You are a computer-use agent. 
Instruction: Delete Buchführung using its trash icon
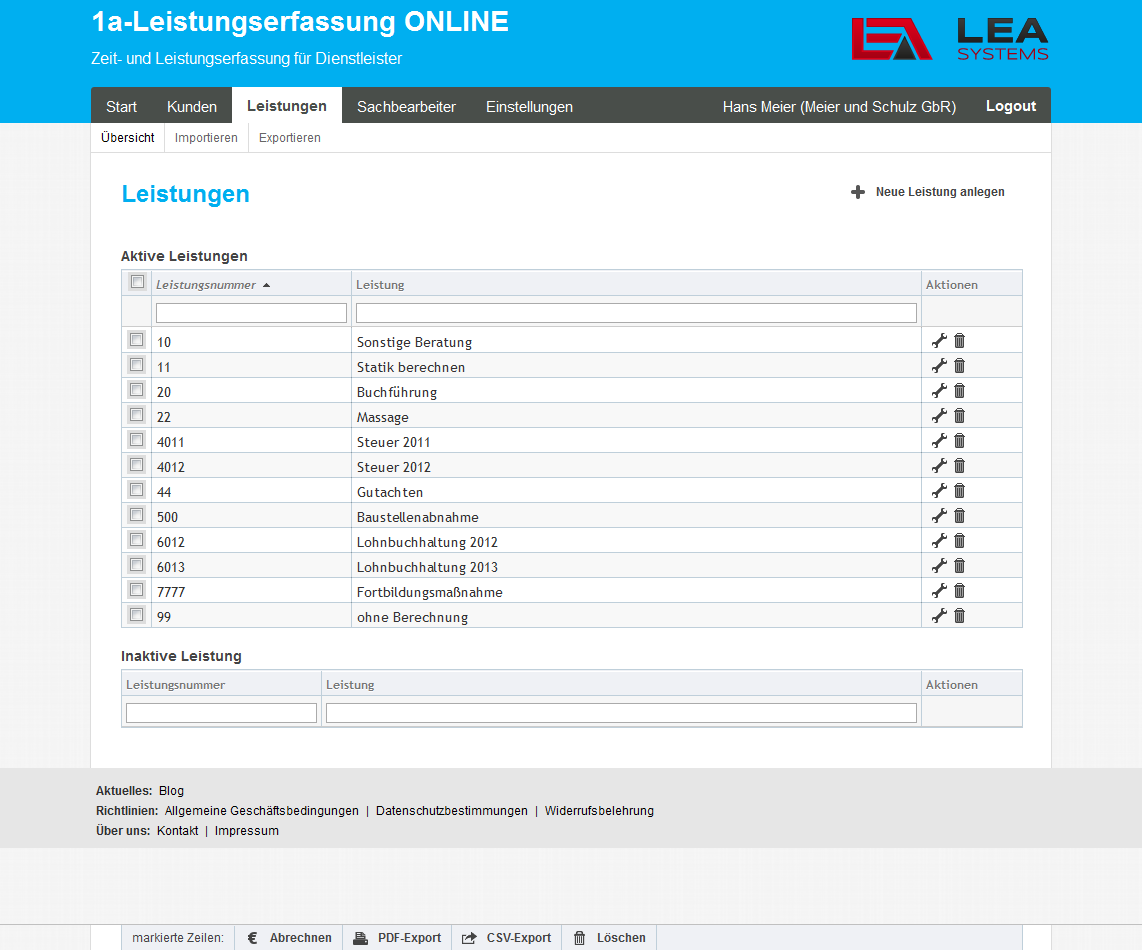point(959,390)
